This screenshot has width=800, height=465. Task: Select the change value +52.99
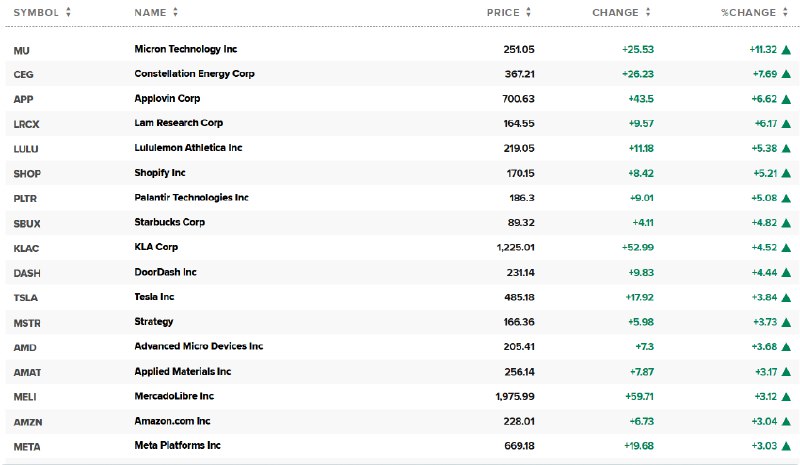pyautogui.click(x=638, y=248)
